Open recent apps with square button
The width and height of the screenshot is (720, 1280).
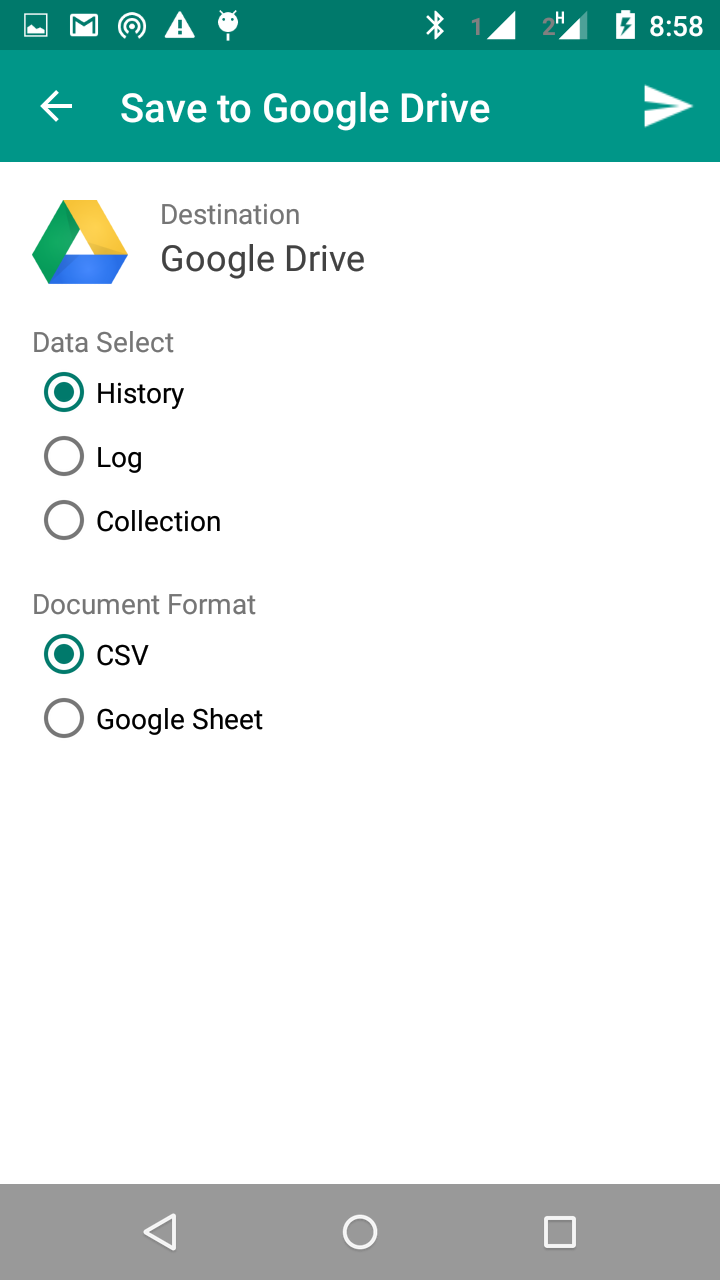tap(560, 1232)
